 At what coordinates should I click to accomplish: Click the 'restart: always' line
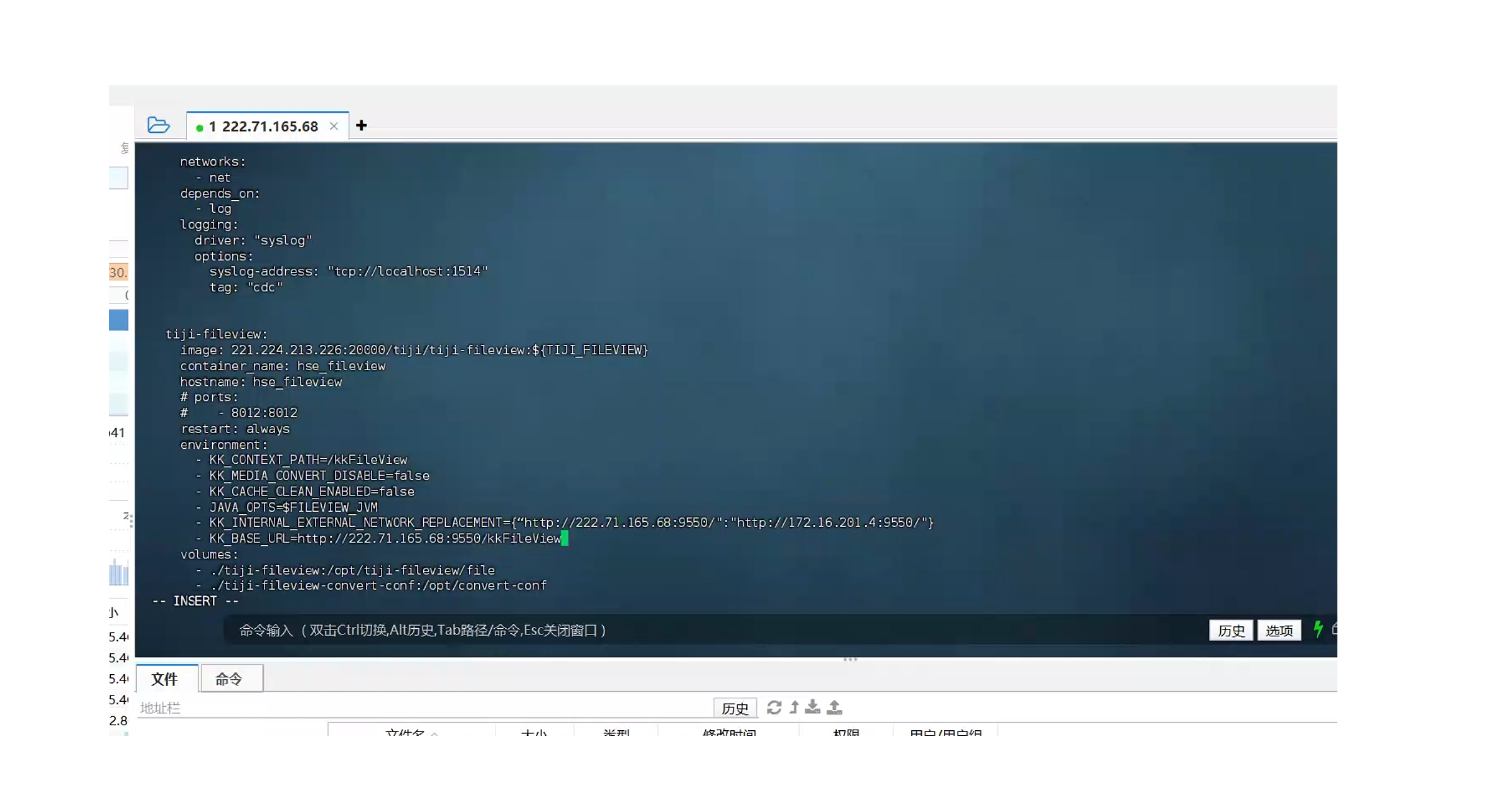235,429
